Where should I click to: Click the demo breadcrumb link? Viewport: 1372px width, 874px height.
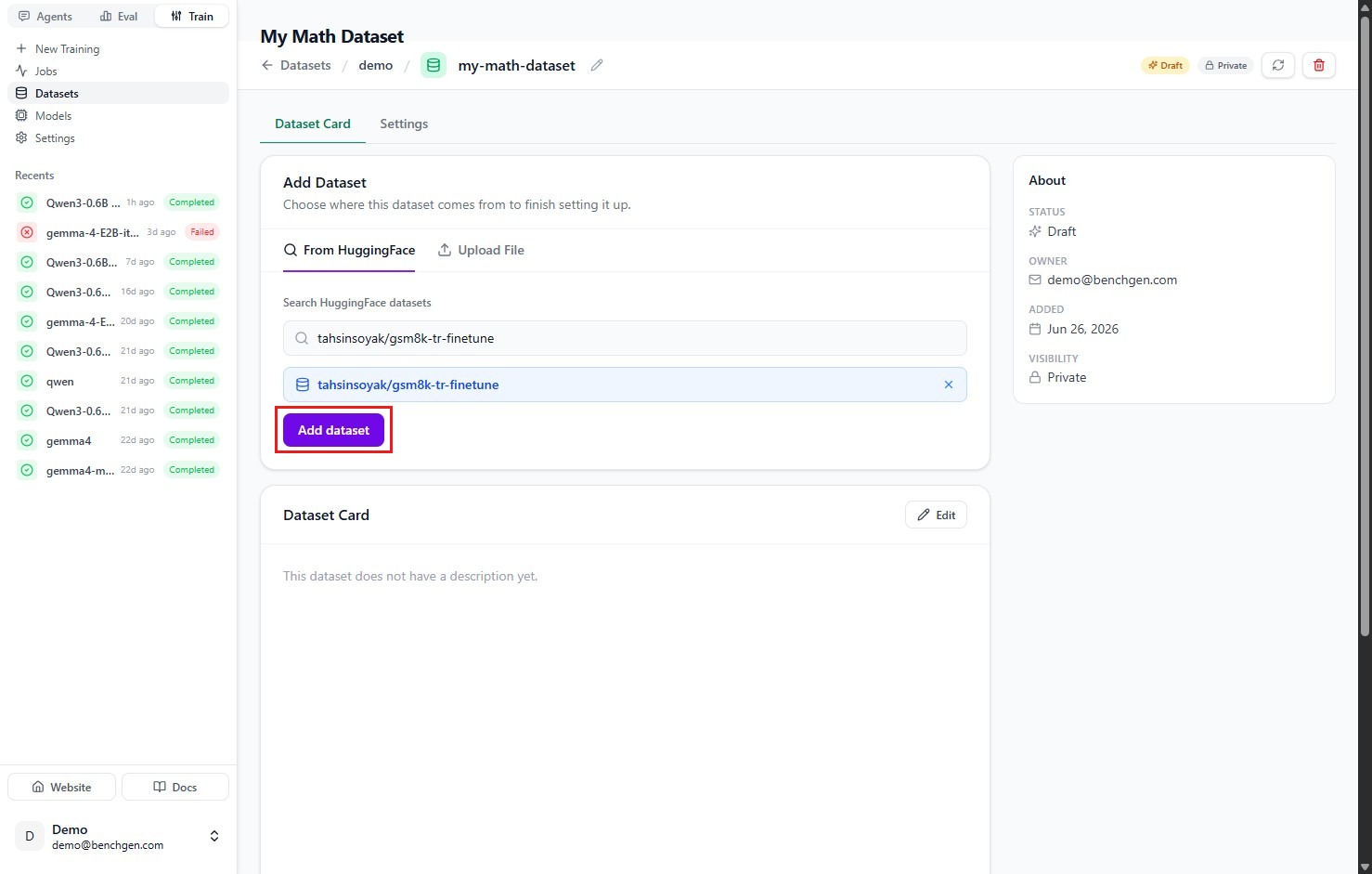pyautogui.click(x=376, y=65)
